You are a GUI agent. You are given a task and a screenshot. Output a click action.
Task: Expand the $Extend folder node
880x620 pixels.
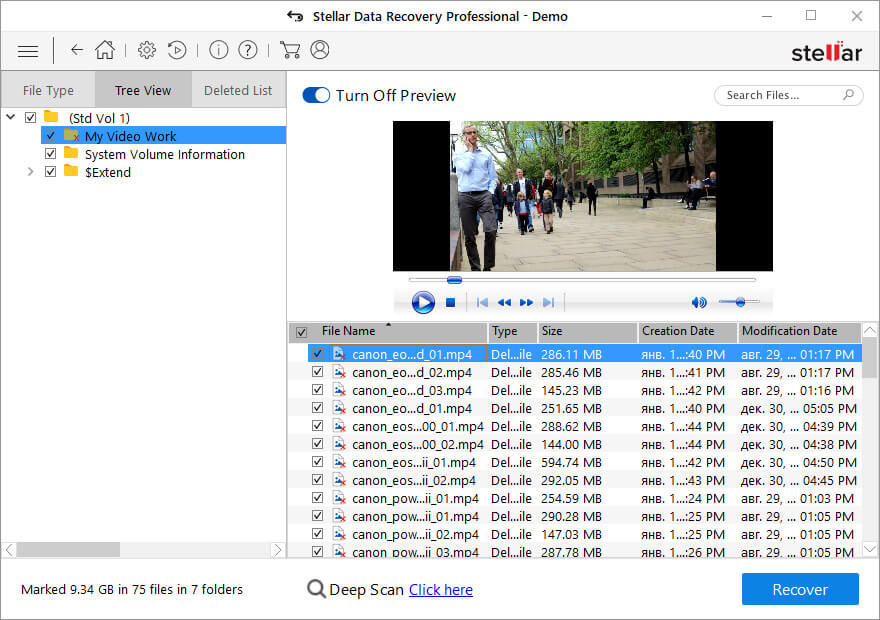[x=31, y=171]
